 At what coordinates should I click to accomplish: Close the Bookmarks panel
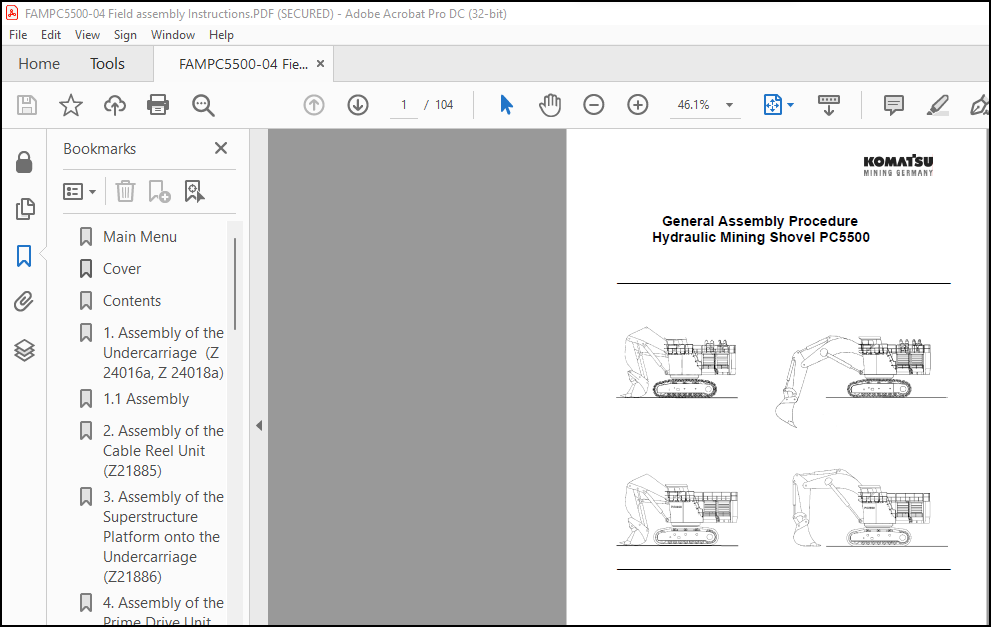point(221,148)
